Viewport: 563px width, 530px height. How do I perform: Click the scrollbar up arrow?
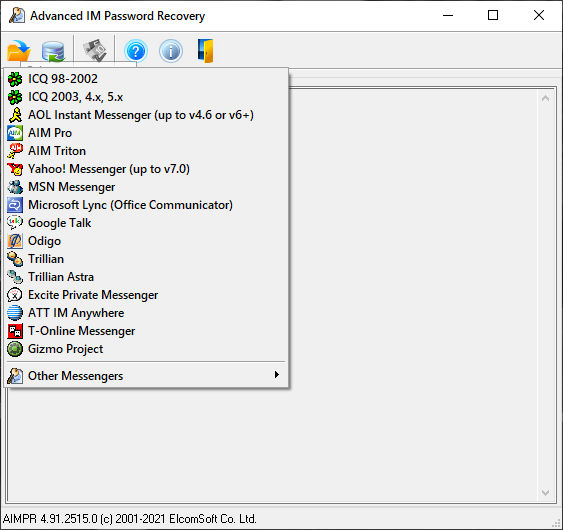(x=545, y=98)
